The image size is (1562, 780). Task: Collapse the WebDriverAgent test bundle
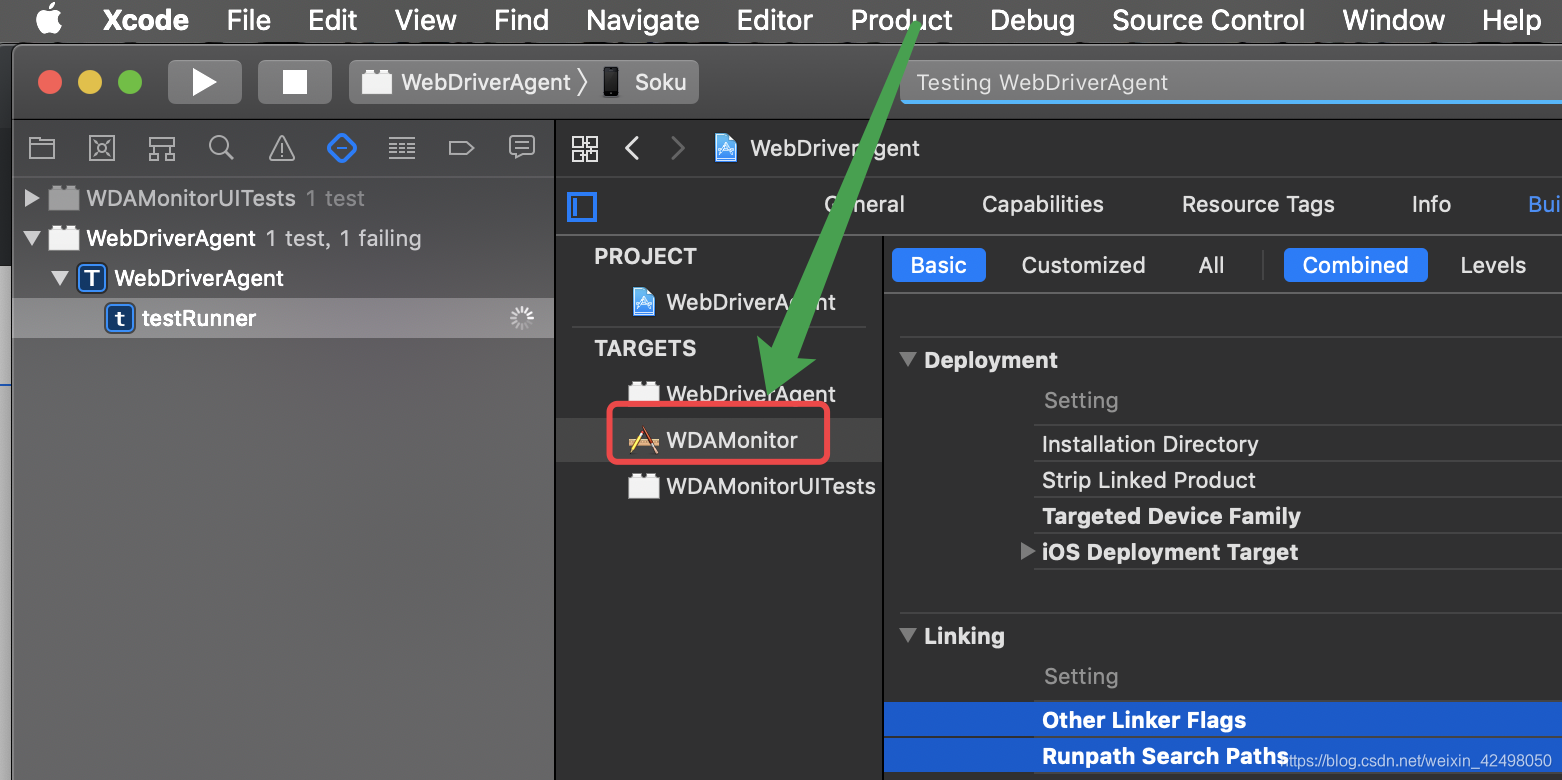(32, 239)
